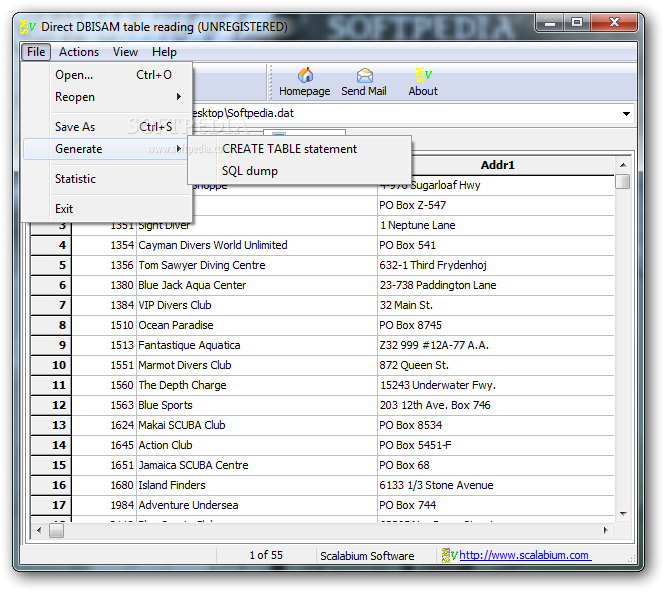This screenshot has width=665, height=592.
Task: Expand the Reopen submenu
Action: [108, 97]
